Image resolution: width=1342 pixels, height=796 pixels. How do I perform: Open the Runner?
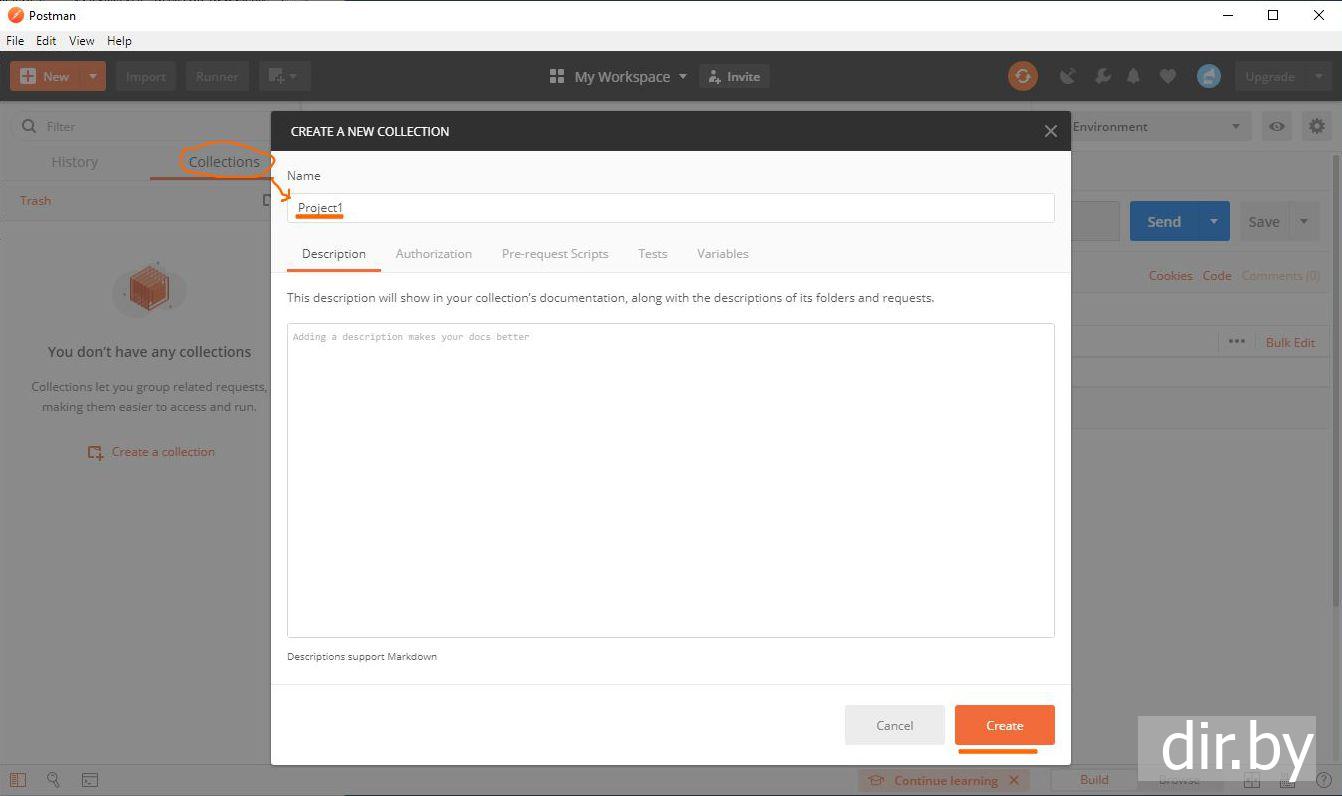217,76
